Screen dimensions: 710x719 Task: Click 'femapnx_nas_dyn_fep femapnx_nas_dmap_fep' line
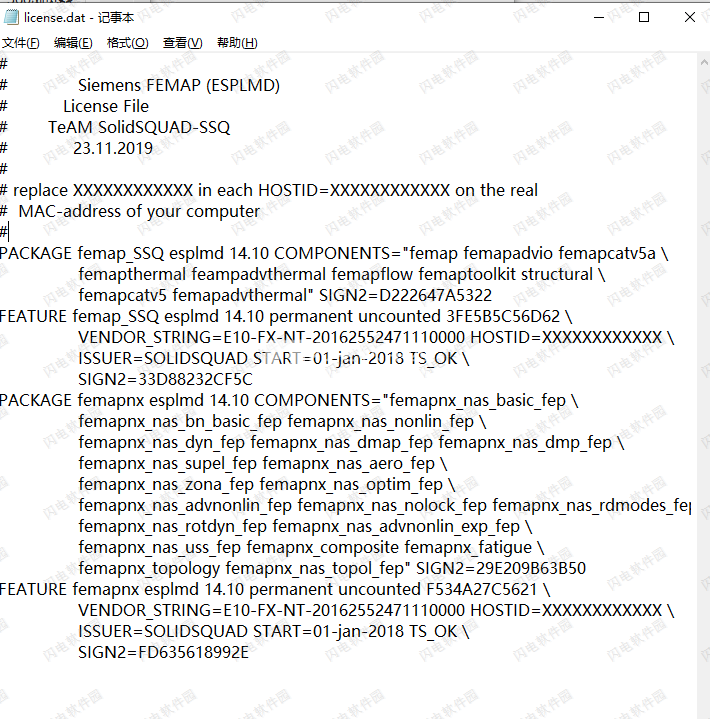[x=351, y=442]
